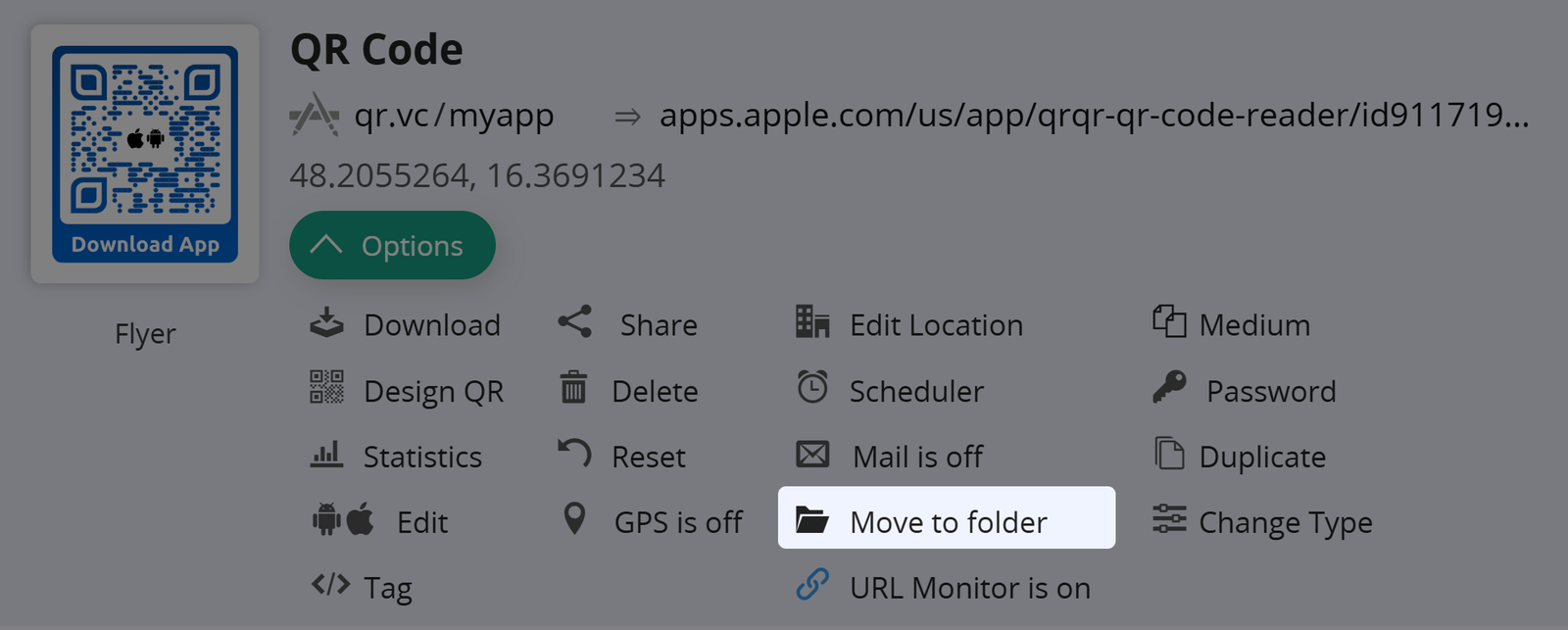This screenshot has width=1568, height=630.
Task: Click the Reset undo arrow icon
Action: tap(574, 454)
